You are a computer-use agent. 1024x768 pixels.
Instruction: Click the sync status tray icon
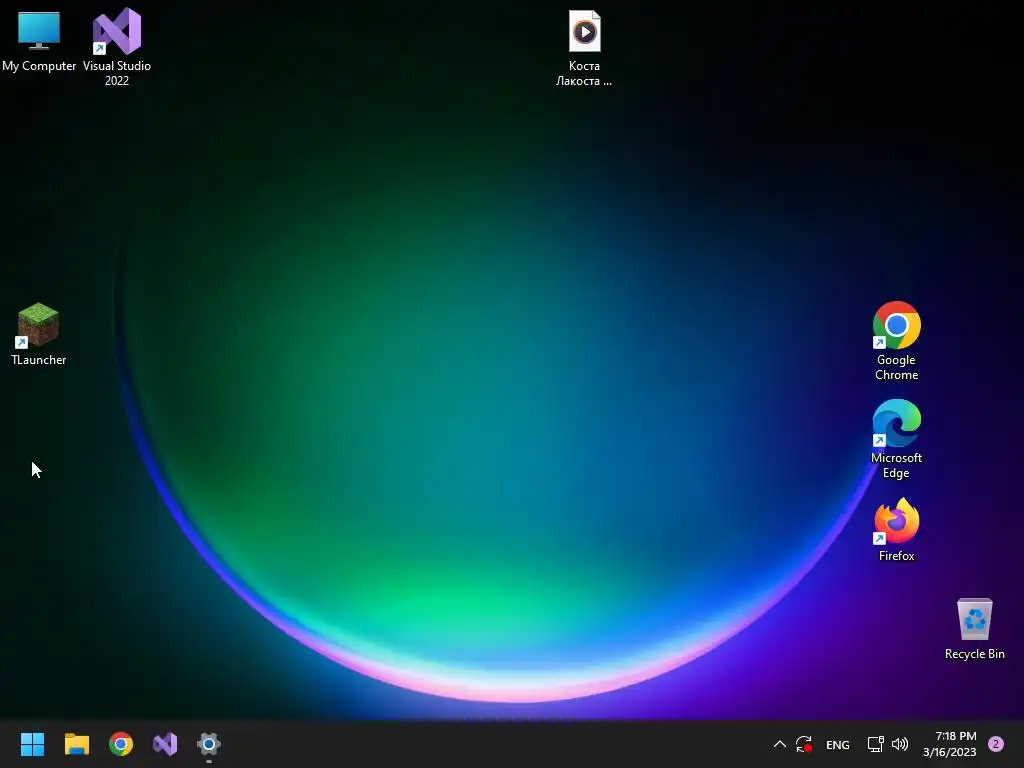point(804,744)
